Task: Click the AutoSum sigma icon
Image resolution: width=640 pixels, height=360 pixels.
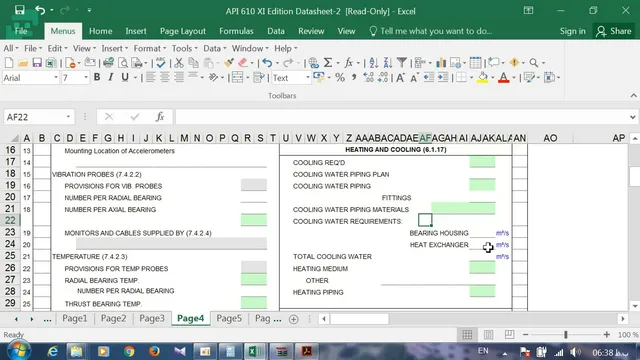Action: coord(328,62)
